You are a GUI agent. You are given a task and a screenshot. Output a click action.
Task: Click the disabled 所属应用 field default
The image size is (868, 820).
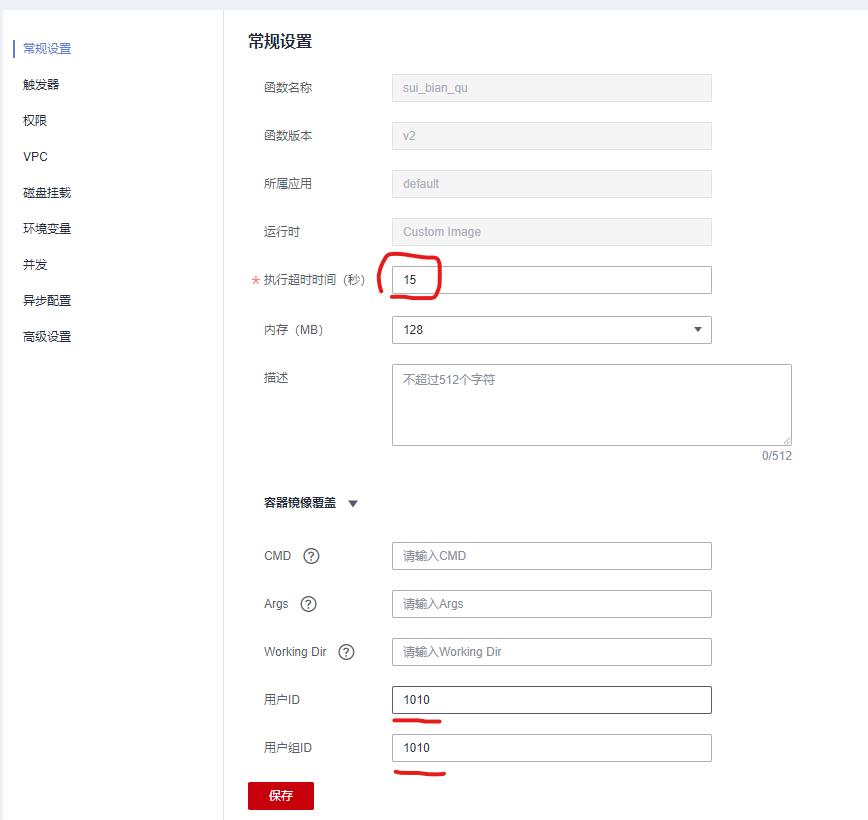[551, 184]
